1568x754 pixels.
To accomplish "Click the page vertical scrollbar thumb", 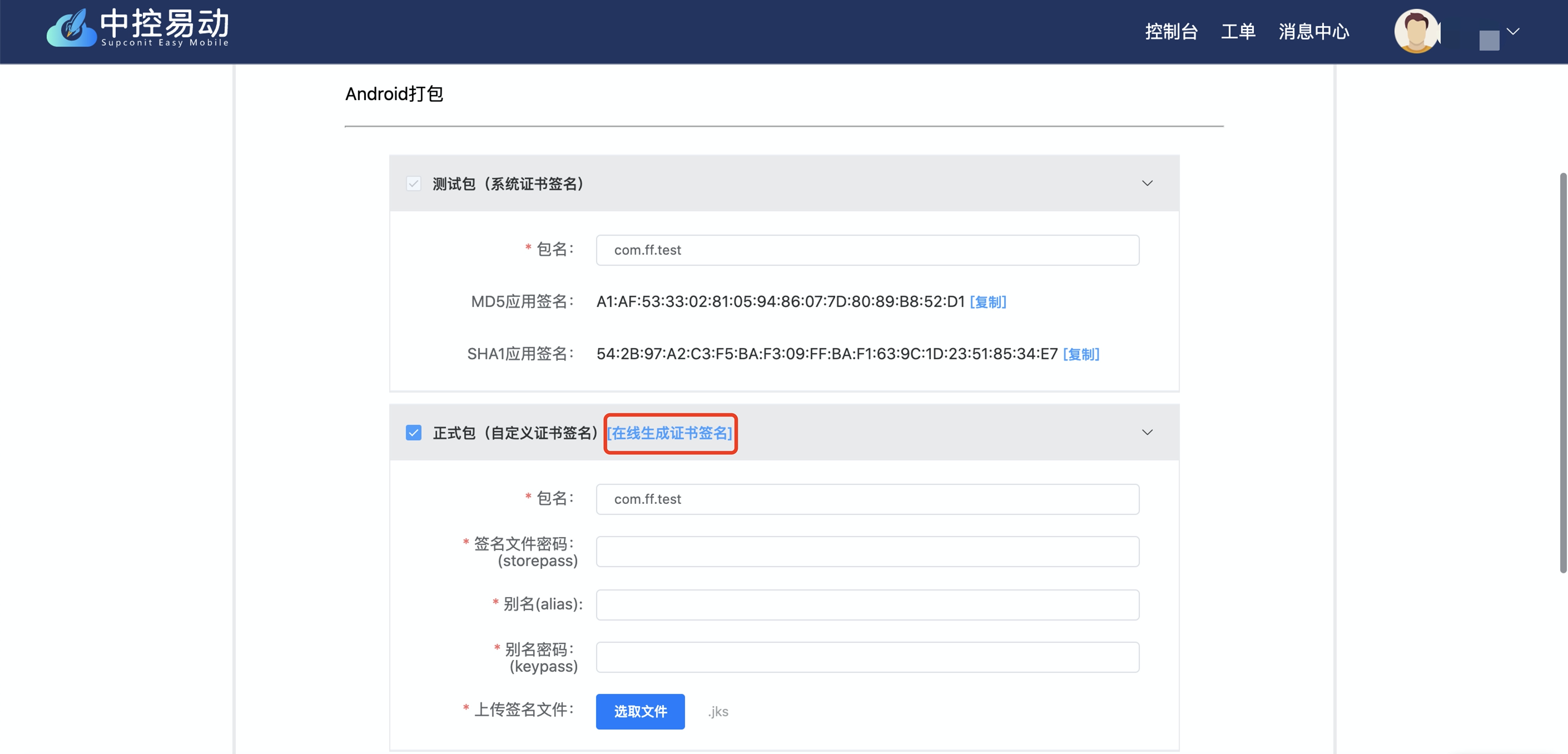I will [x=1562, y=373].
